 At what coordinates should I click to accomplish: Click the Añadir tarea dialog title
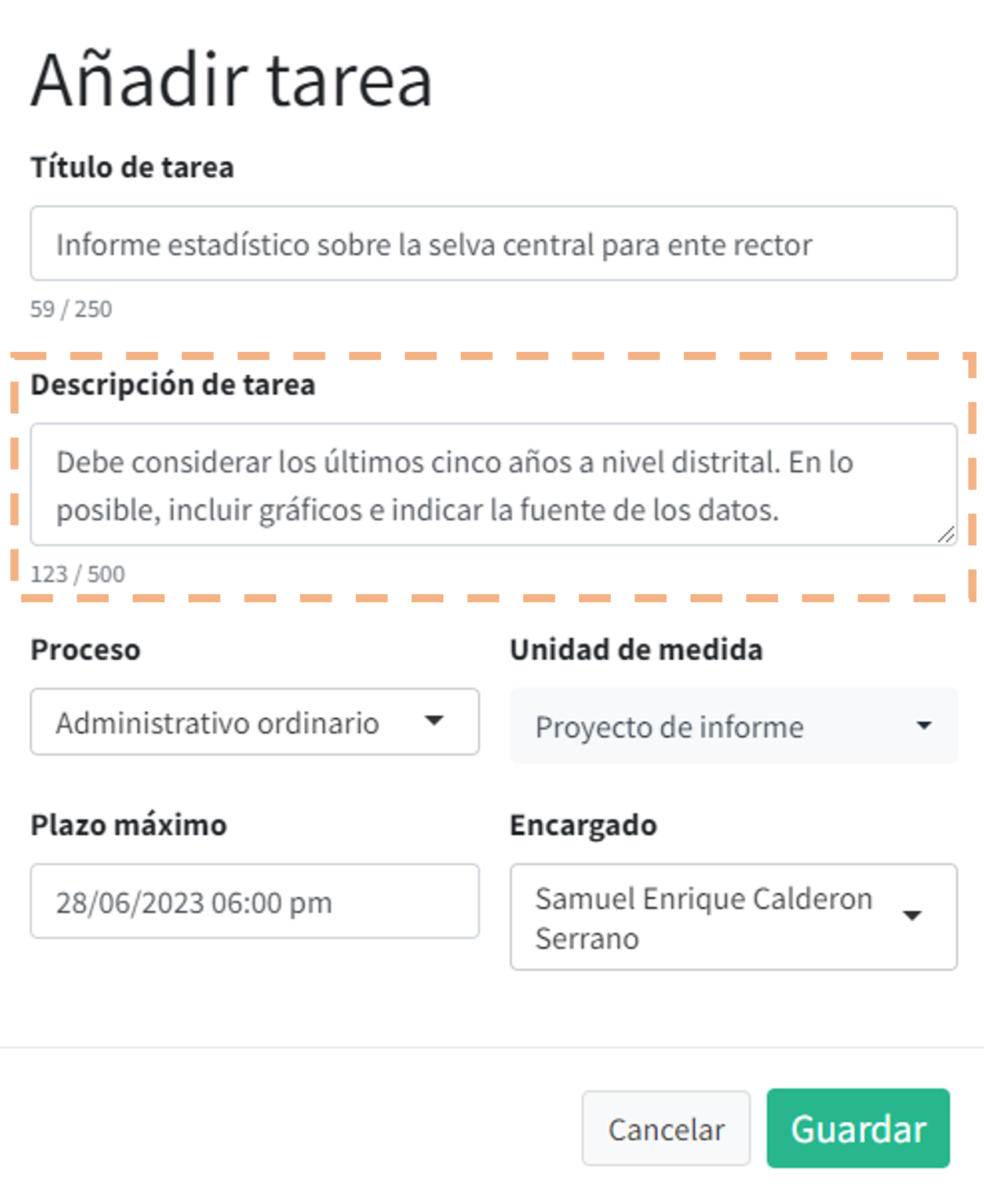(x=231, y=80)
